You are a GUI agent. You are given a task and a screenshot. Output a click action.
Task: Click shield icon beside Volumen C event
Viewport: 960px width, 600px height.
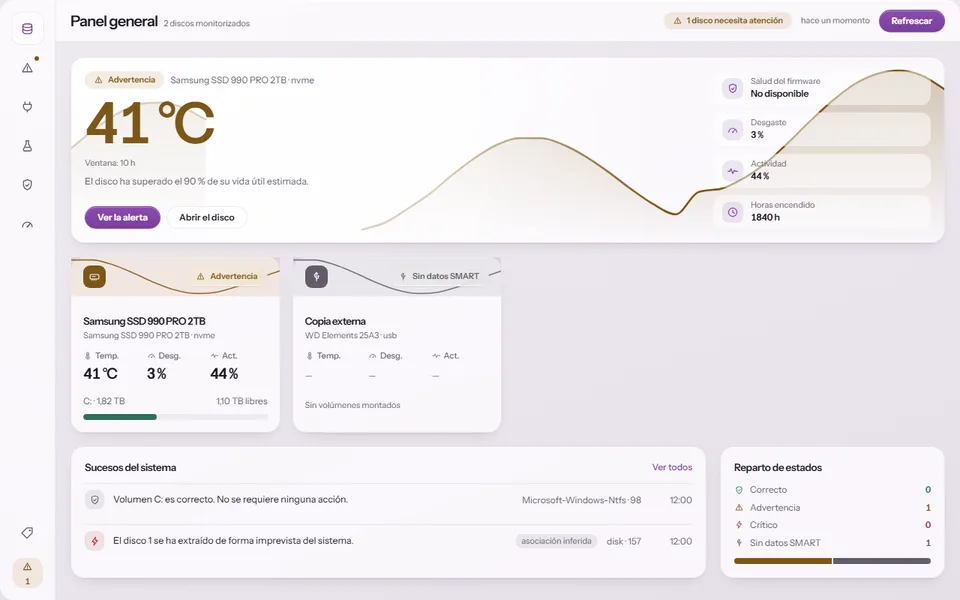(x=94, y=500)
